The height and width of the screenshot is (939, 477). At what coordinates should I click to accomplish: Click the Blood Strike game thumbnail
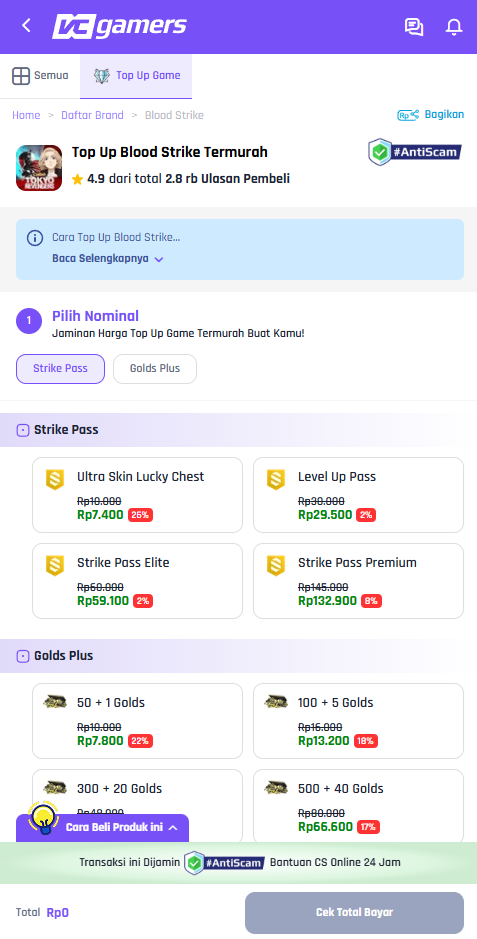coord(39,168)
